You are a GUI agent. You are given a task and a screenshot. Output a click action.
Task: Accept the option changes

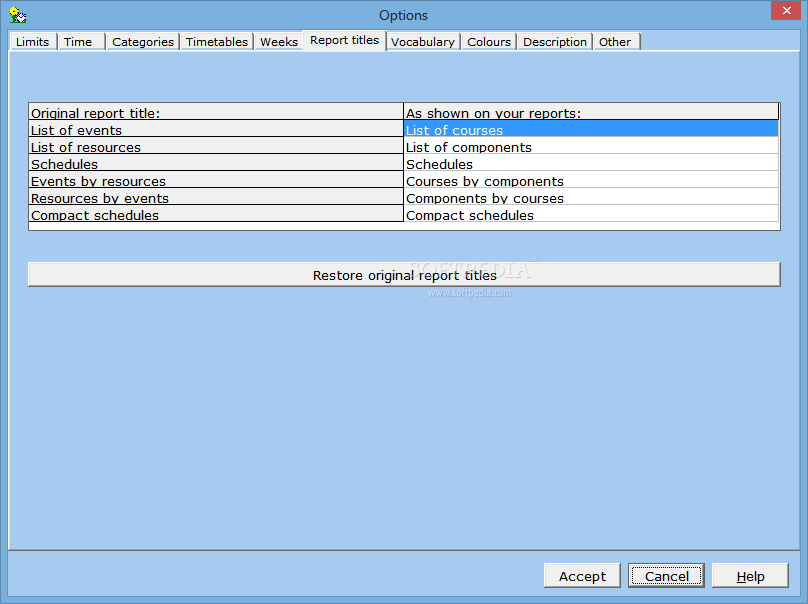[x=582, y=576]
